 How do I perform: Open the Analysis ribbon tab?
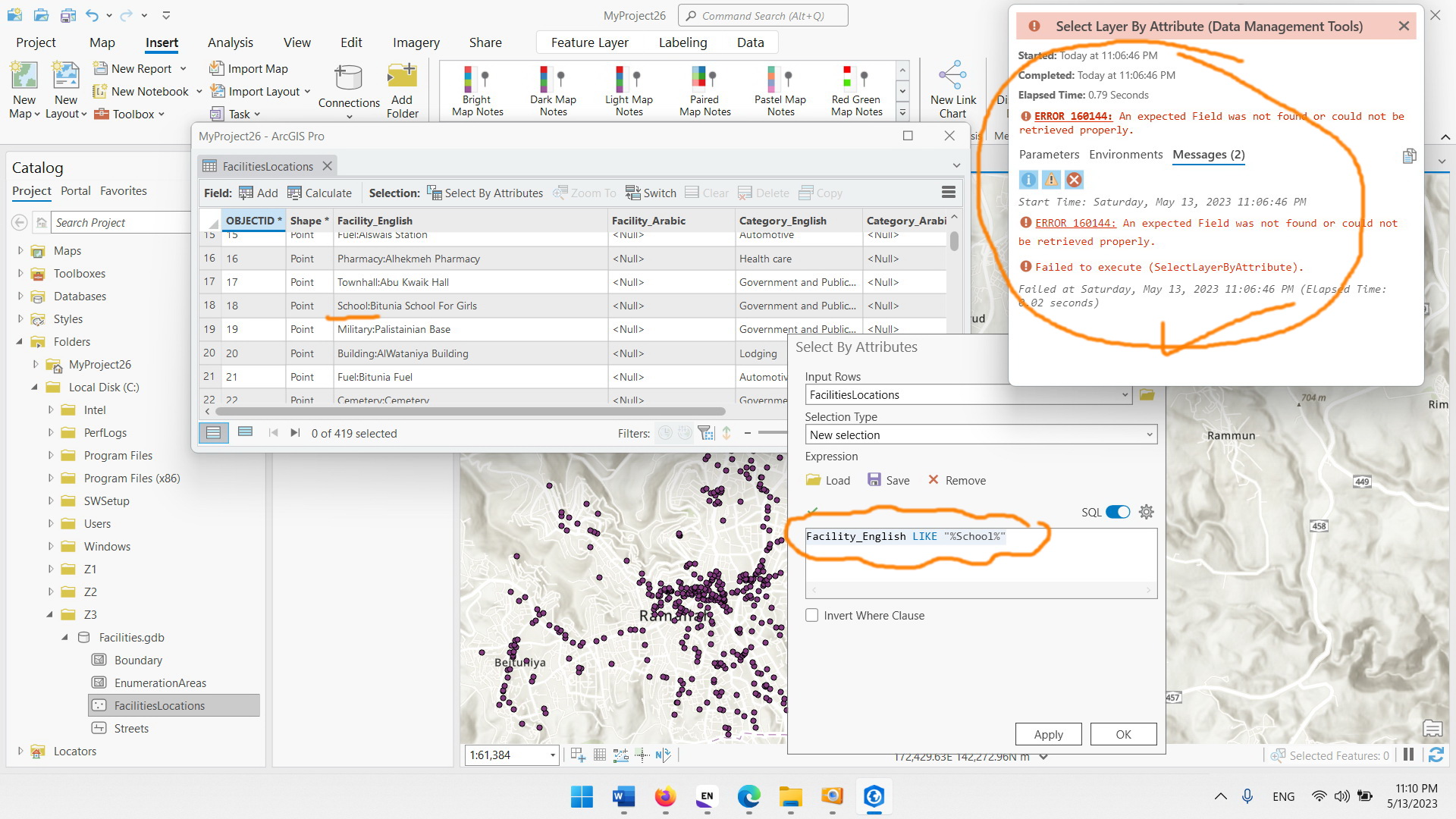click(x=230, y=42)
